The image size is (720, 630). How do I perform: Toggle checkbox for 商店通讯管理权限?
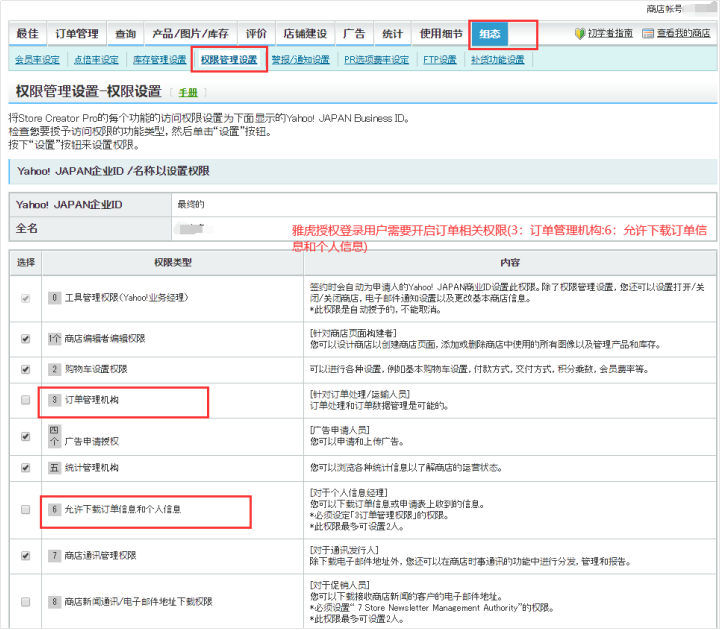coord(26,556)
